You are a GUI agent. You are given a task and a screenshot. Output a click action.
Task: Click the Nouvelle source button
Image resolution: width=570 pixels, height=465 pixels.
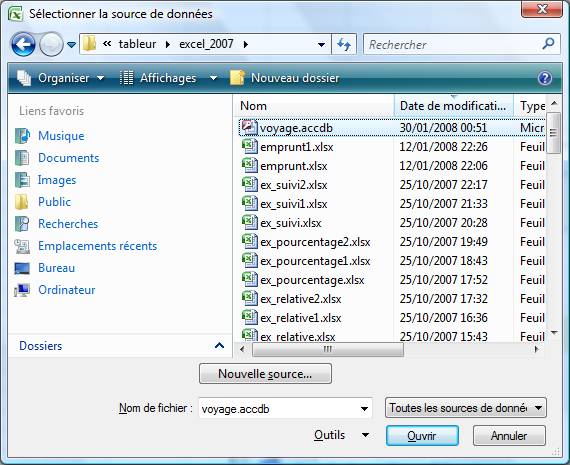(x=265, y=373)
